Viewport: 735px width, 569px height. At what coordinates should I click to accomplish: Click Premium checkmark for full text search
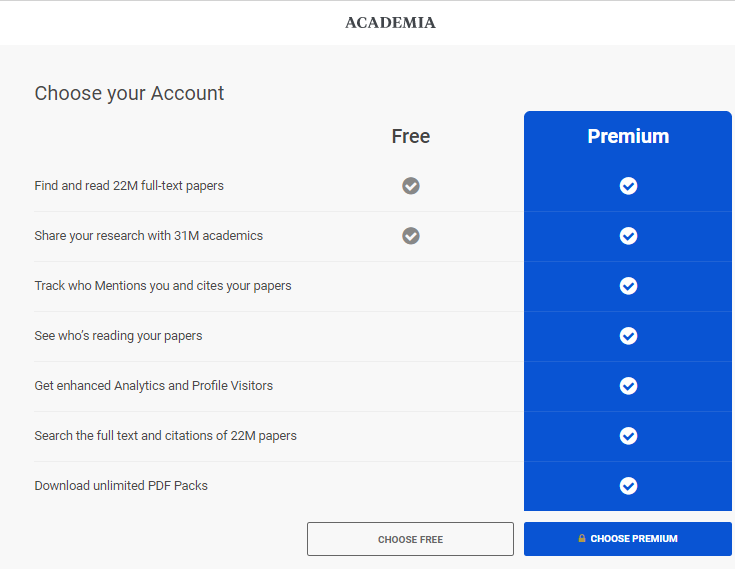pyautogui.click(x=628, y=436)
